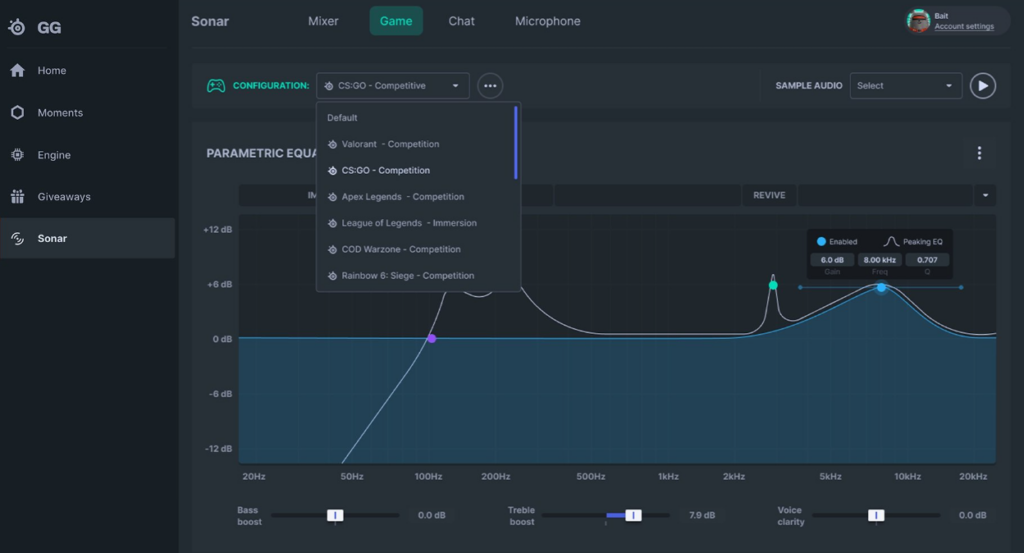Click the SteelSeries GG logo icon
This screenshot has height=553, width=1024.
(x=17, y=27)
